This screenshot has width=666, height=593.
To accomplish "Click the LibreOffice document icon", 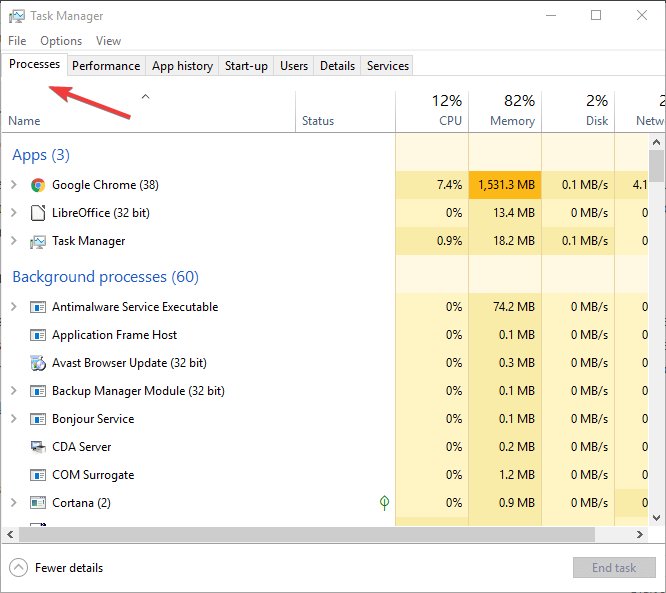I will point(38,213).
